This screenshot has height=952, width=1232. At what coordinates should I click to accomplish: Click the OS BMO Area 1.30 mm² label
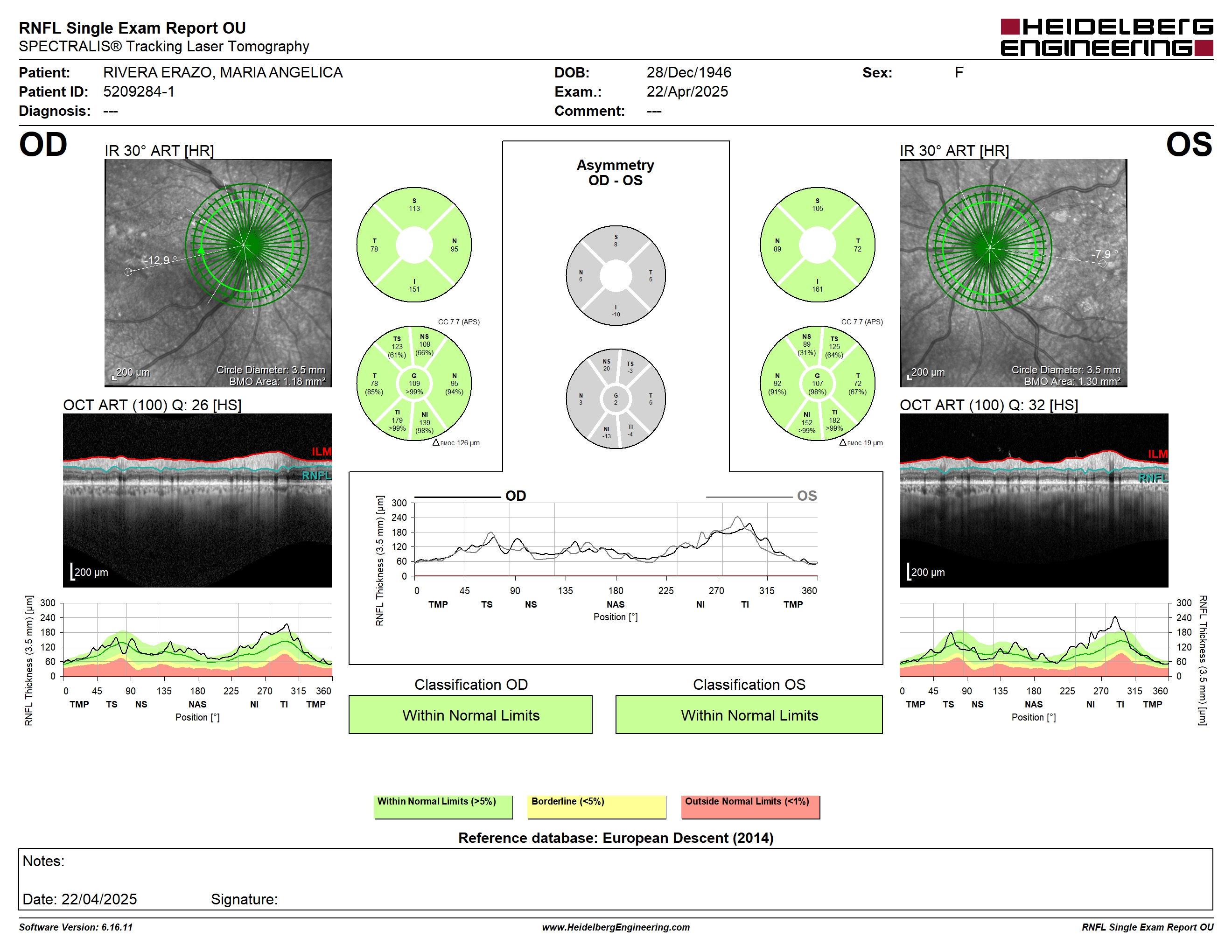(1072, 382)
